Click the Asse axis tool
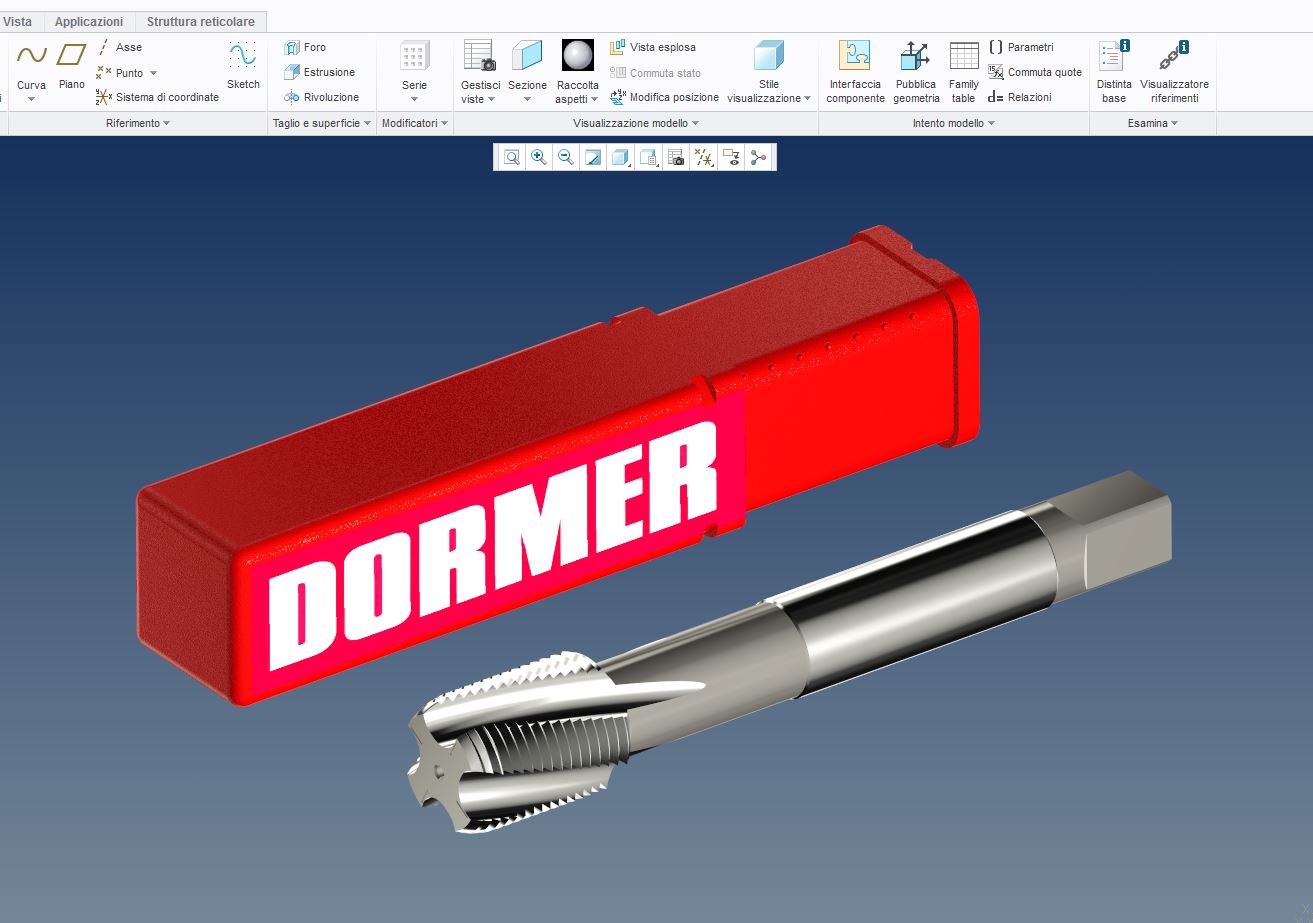Viewport: 1313px width, 923px height. 119,47
